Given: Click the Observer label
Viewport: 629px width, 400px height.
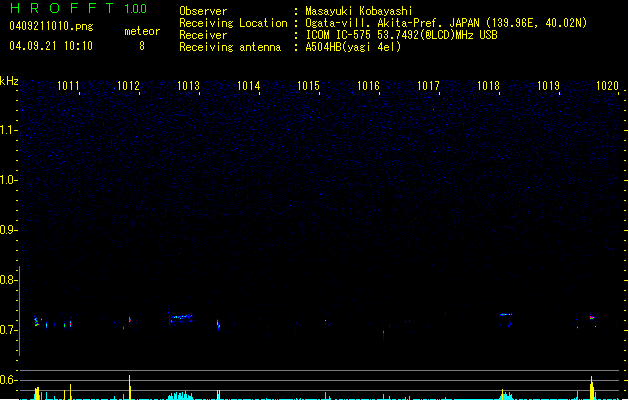Looking at the screenshot, I should [x=203, y=11].
